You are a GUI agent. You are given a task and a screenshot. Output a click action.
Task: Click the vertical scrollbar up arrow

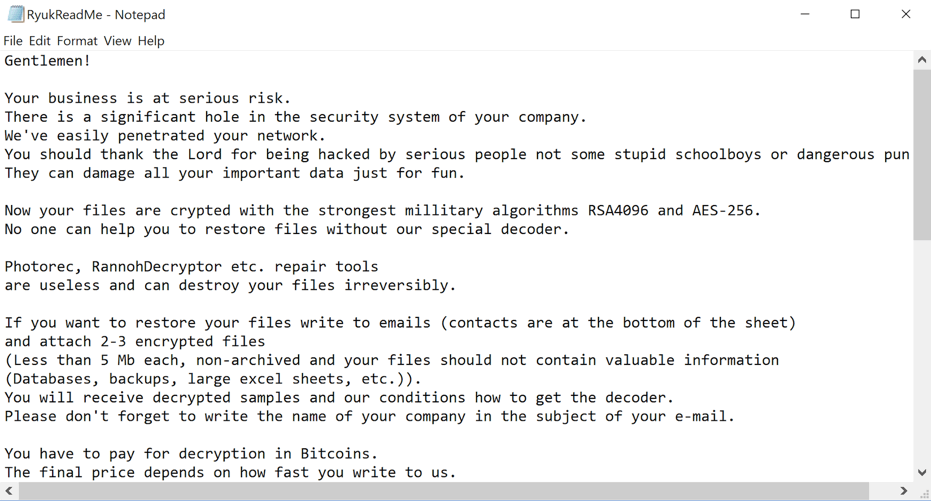[x=922, y=60]
